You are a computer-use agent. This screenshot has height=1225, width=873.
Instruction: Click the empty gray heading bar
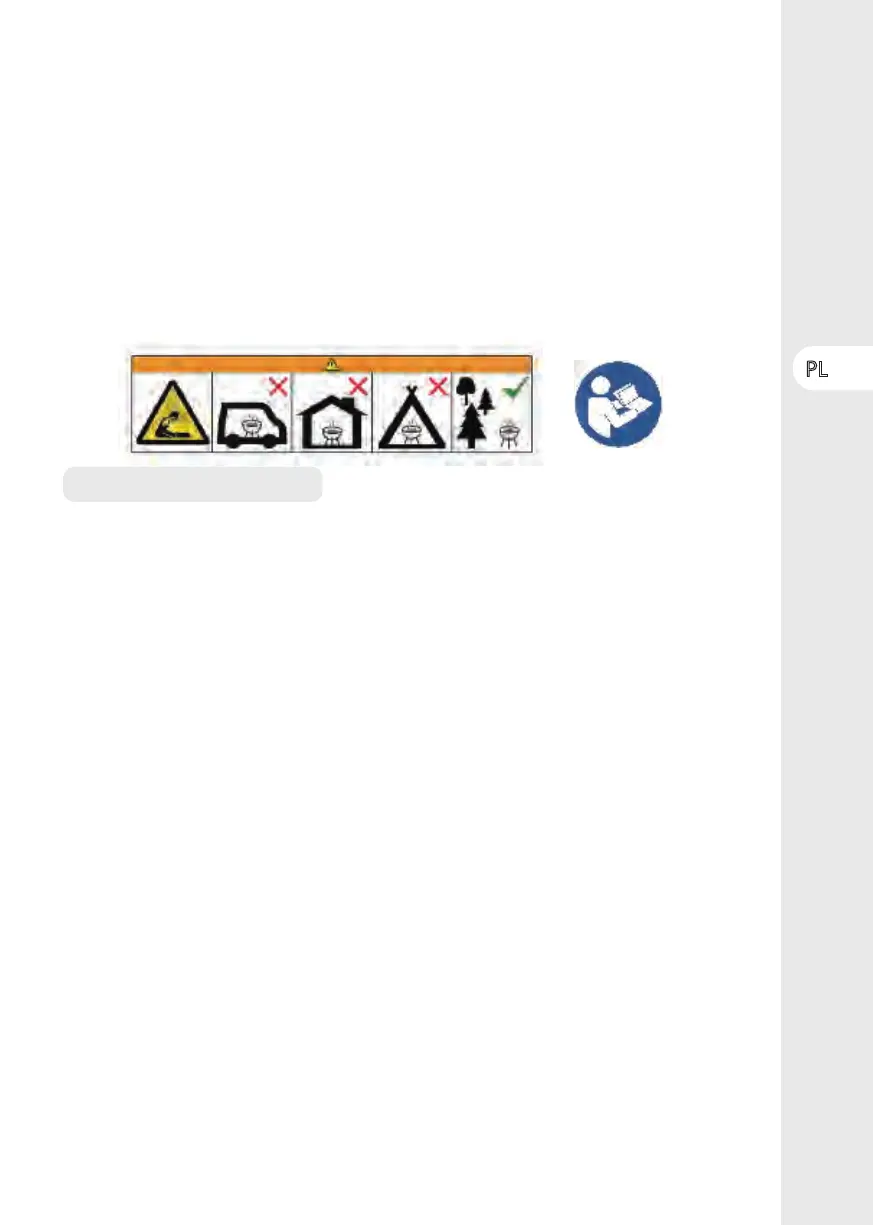192,484
